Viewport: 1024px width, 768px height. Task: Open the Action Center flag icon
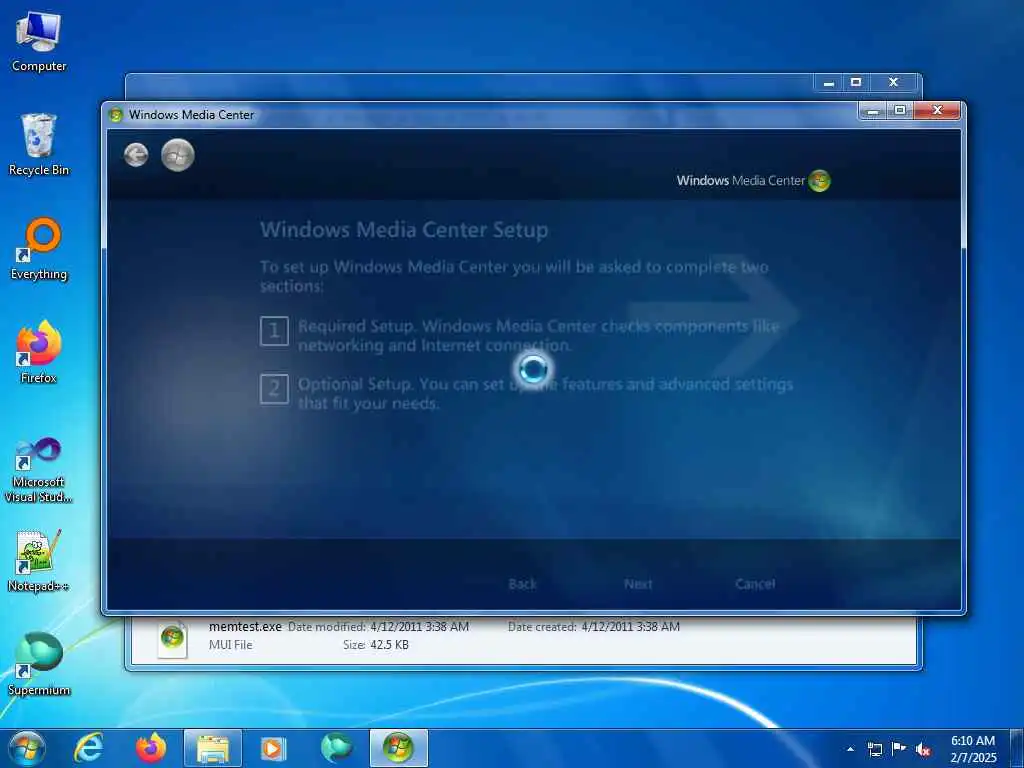pyautogui.click(x=899, y=749)
